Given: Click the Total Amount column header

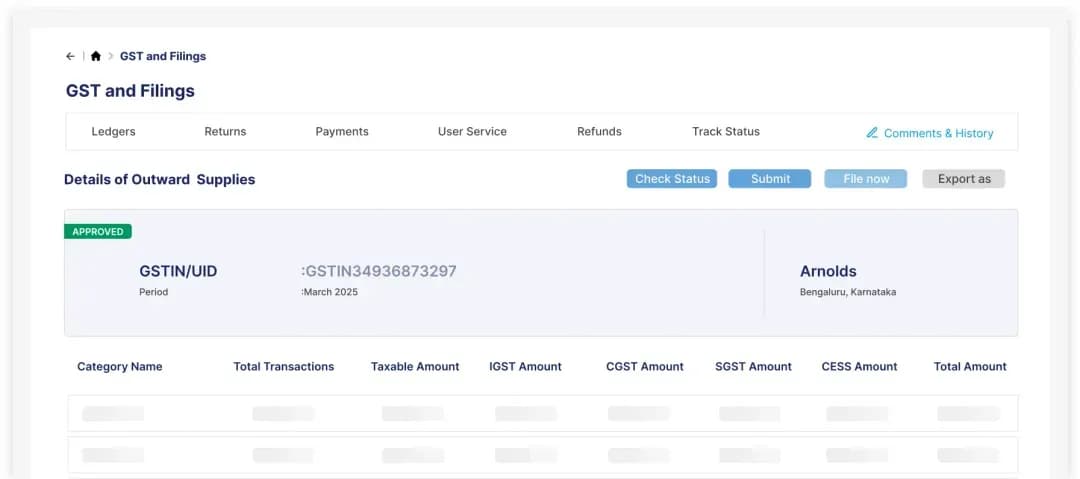Looking at the screenshot, I should click(x=970, y=367).
